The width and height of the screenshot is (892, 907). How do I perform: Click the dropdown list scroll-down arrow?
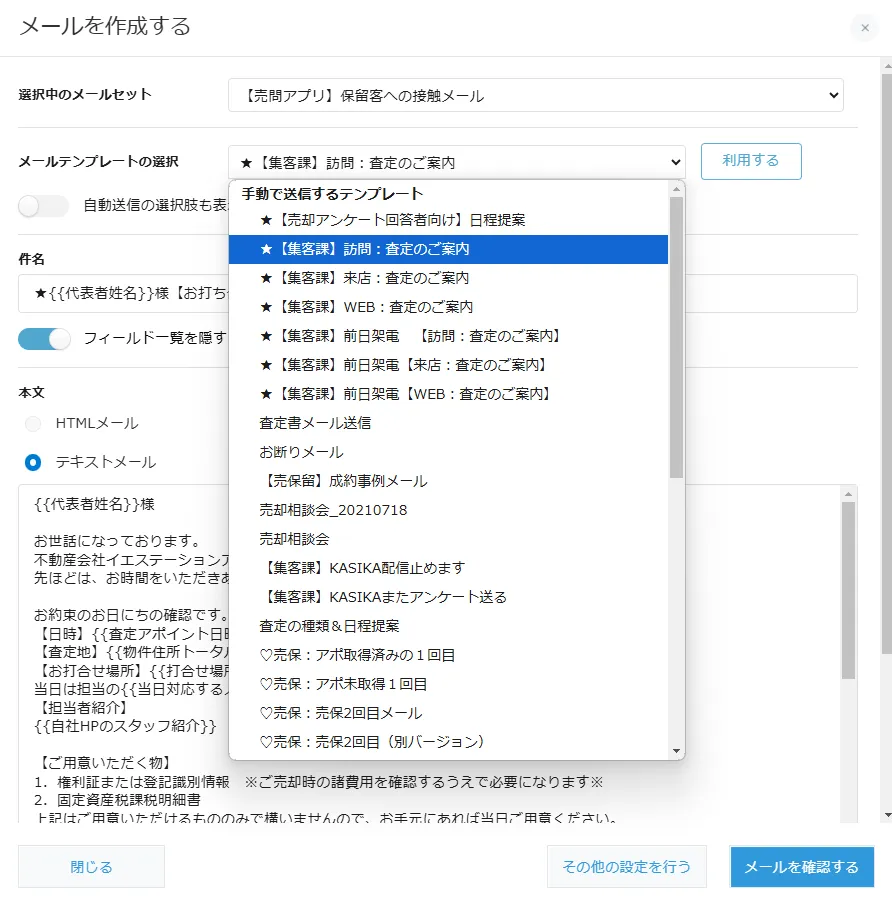click(676, 751)
